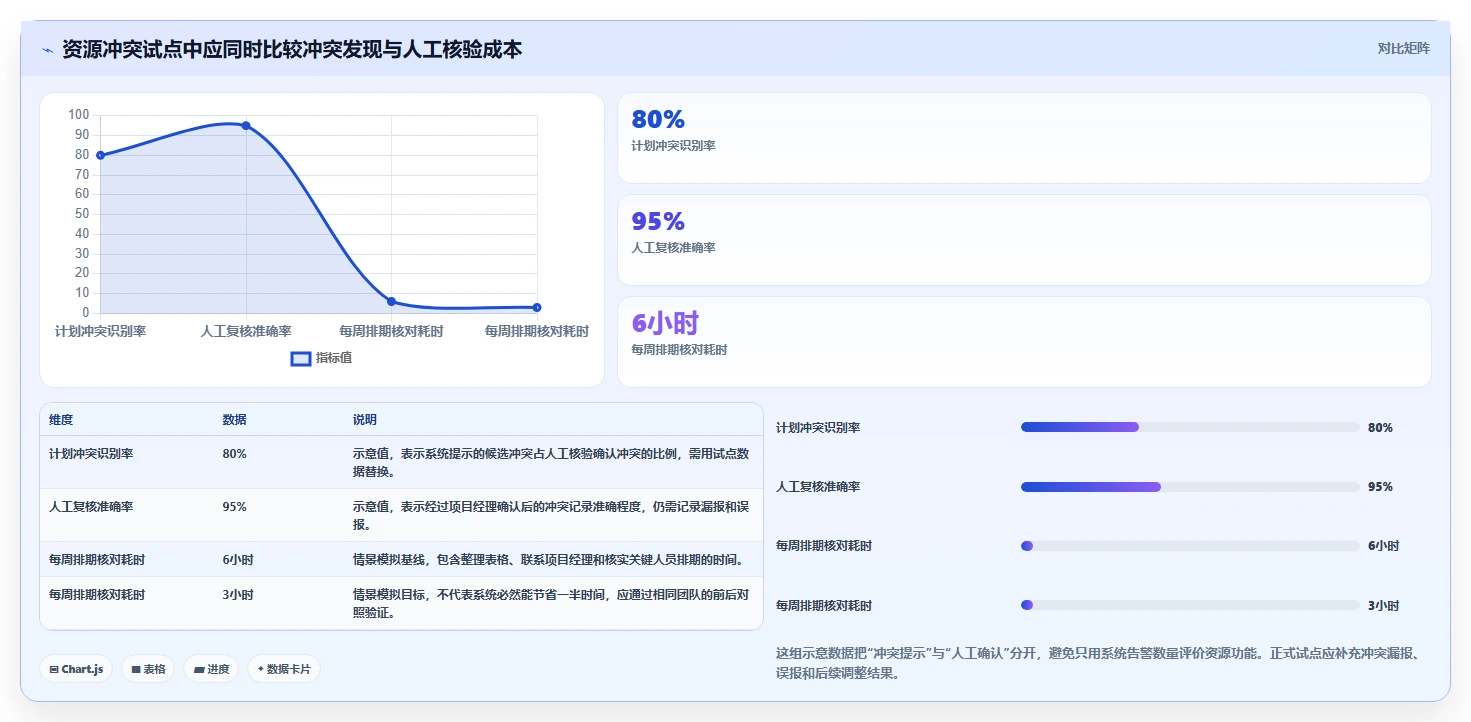Image resolution: width=1471 pixels, height=722 pixels.
Task: Click the 人工复核准确率 x-axis label on the chart
Action: (x=246, y=331)
